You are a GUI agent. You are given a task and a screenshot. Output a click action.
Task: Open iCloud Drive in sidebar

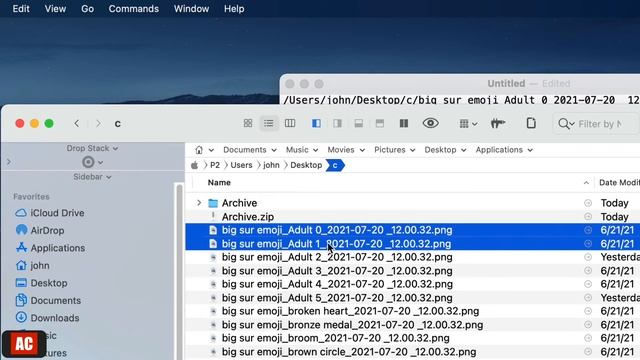(49, 213)
